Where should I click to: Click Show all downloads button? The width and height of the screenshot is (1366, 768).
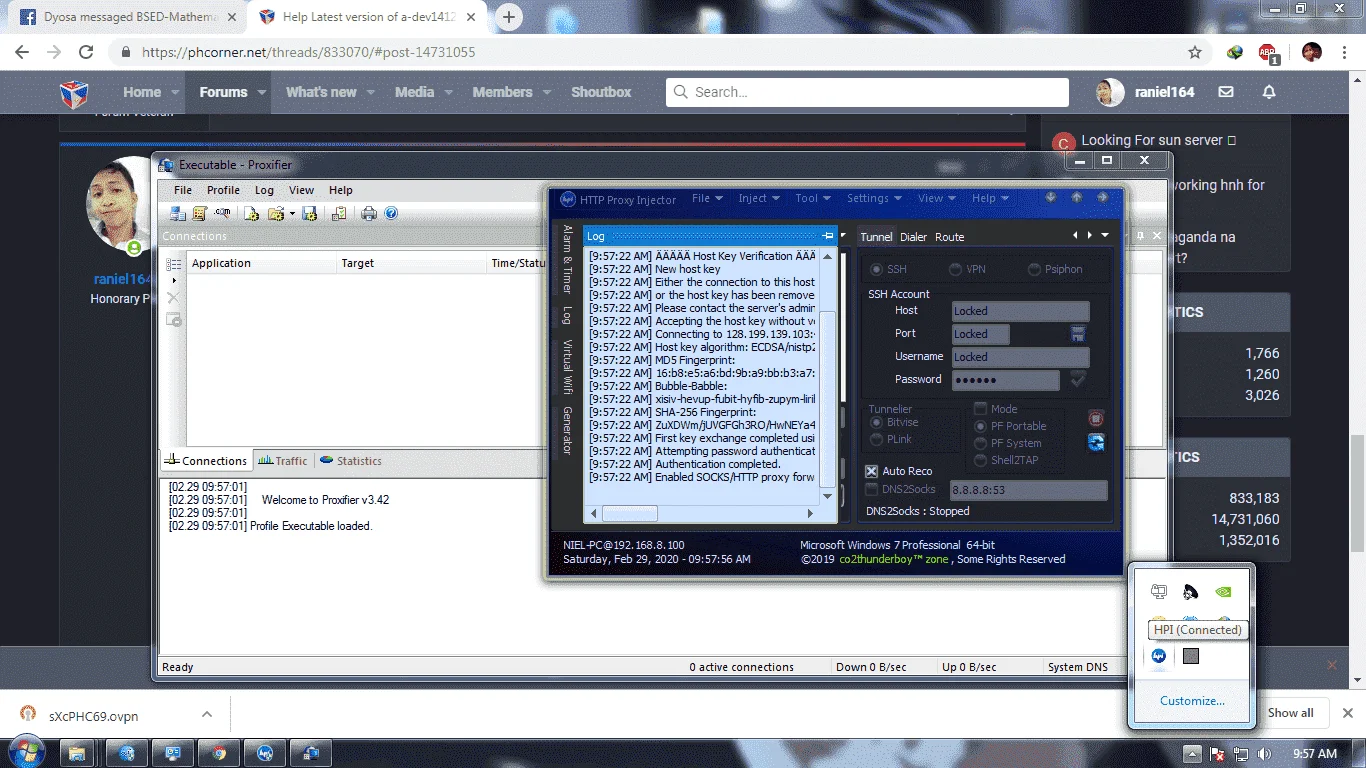[x=1291, y=713]
